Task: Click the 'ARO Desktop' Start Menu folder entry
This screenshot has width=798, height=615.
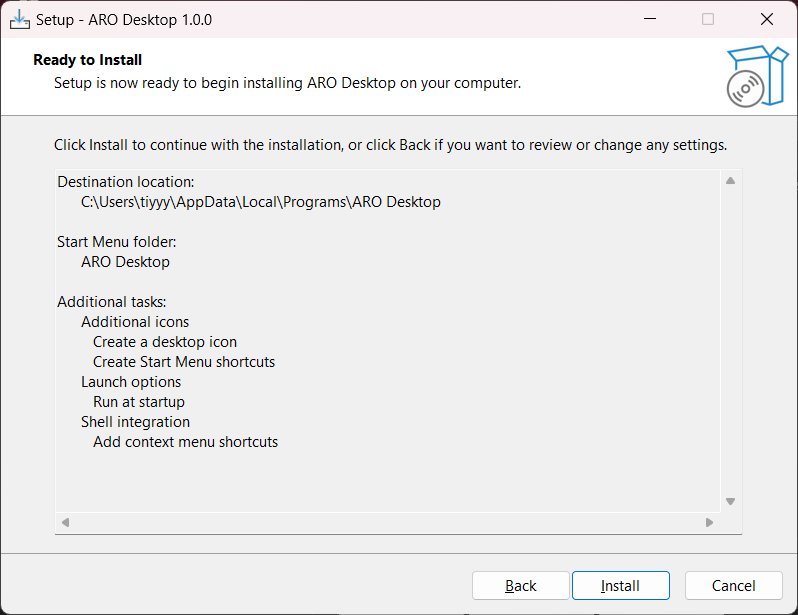Action: [125, 262]
